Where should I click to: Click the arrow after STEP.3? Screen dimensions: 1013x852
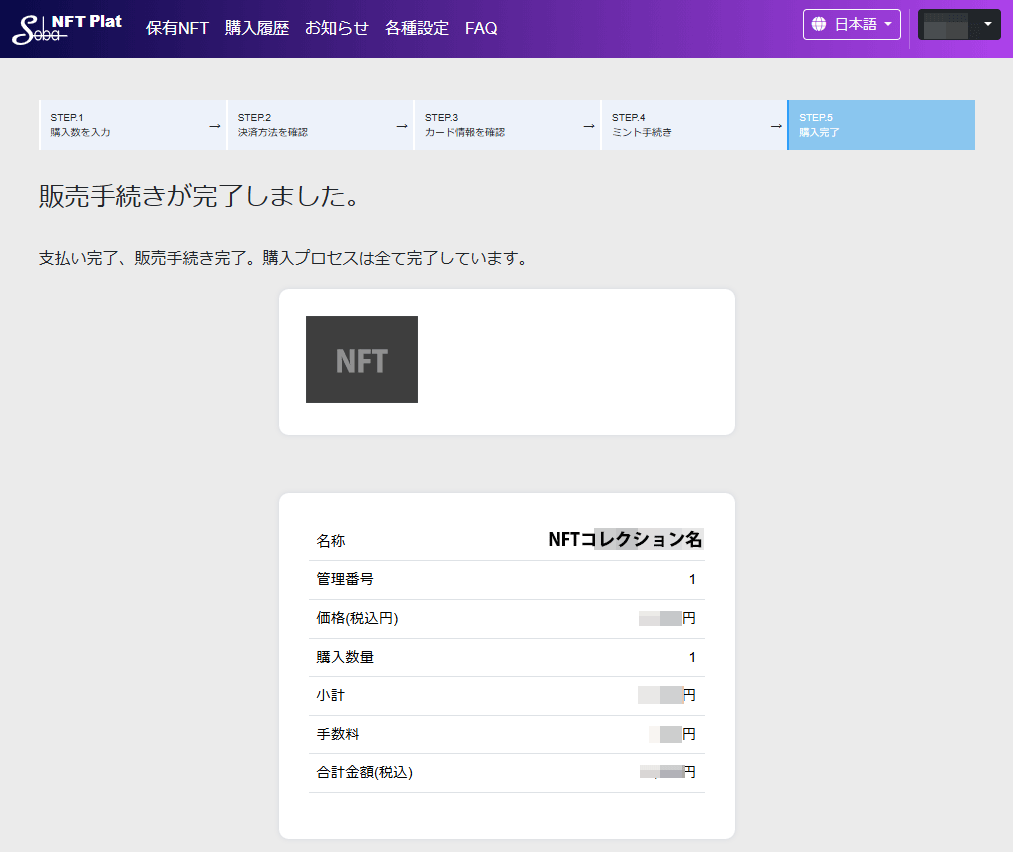588,126
